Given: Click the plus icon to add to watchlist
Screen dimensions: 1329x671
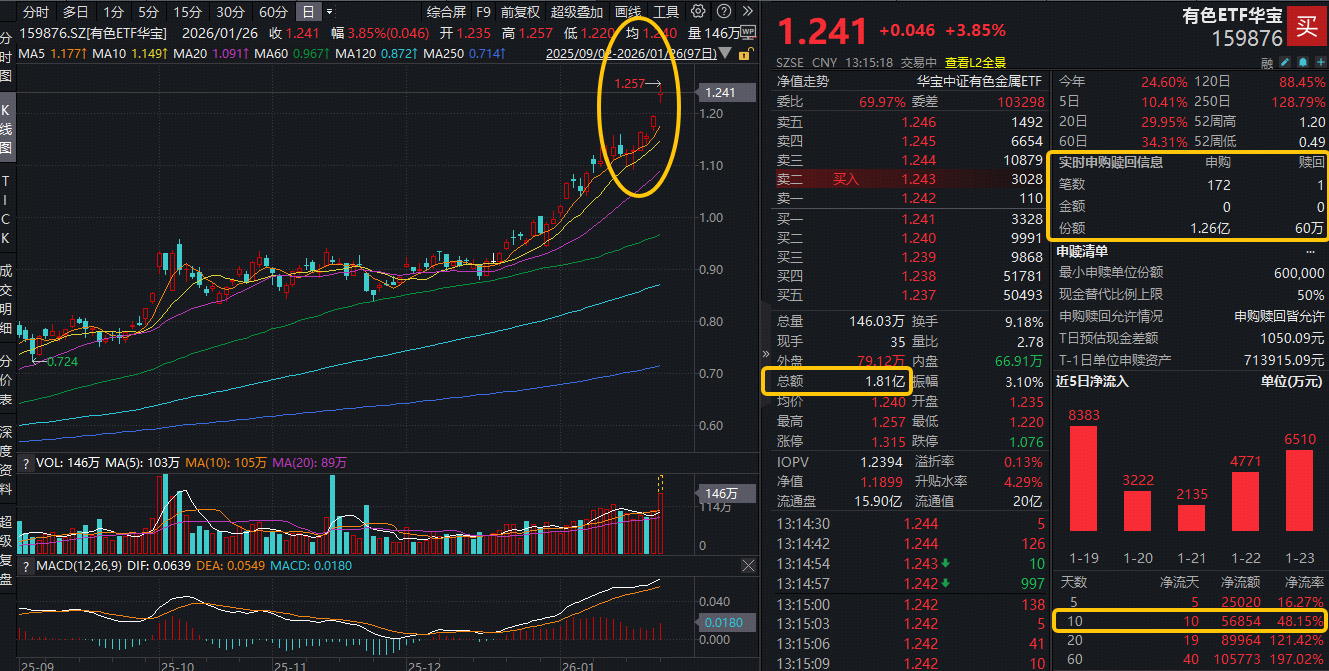Looking at the screenshot, I should coord(1321,62).
